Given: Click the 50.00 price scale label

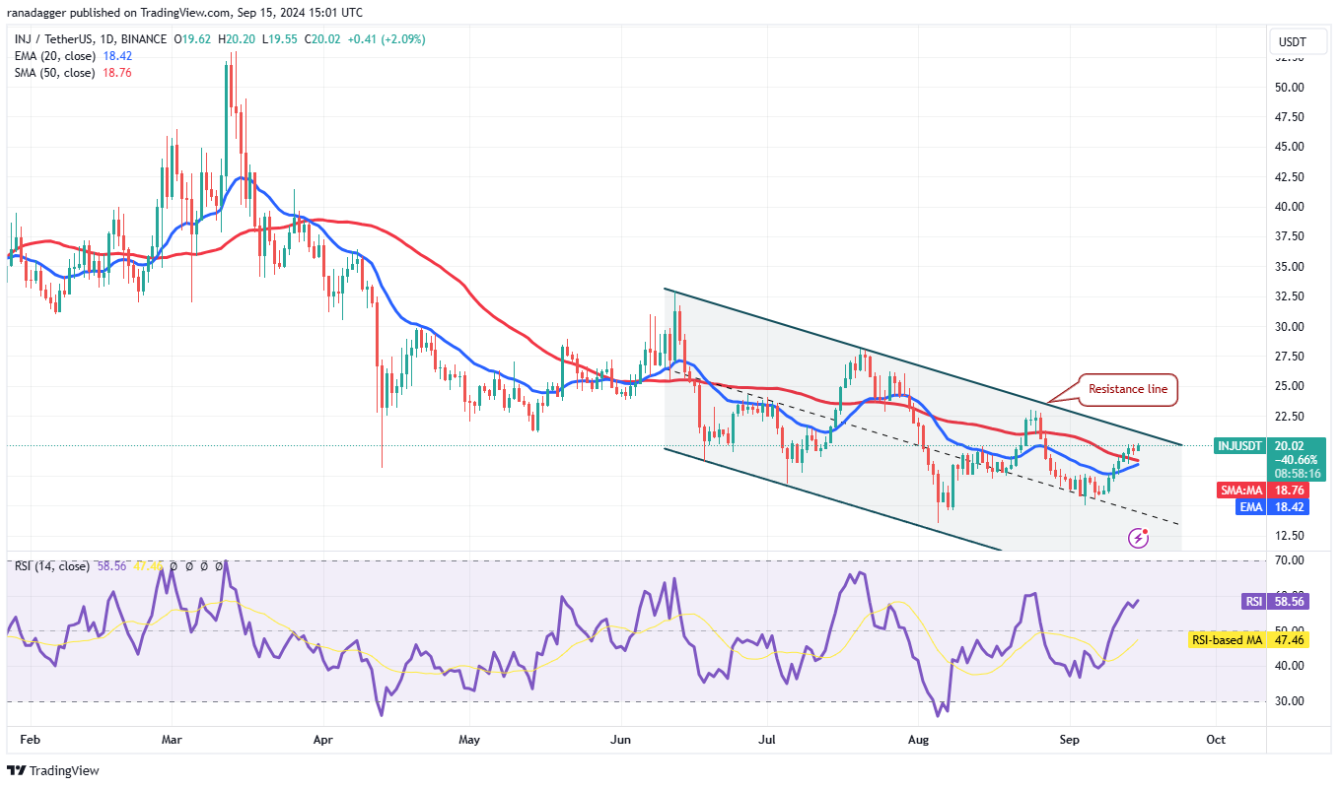Looking at the screenshot, I should pos(1289,87).
